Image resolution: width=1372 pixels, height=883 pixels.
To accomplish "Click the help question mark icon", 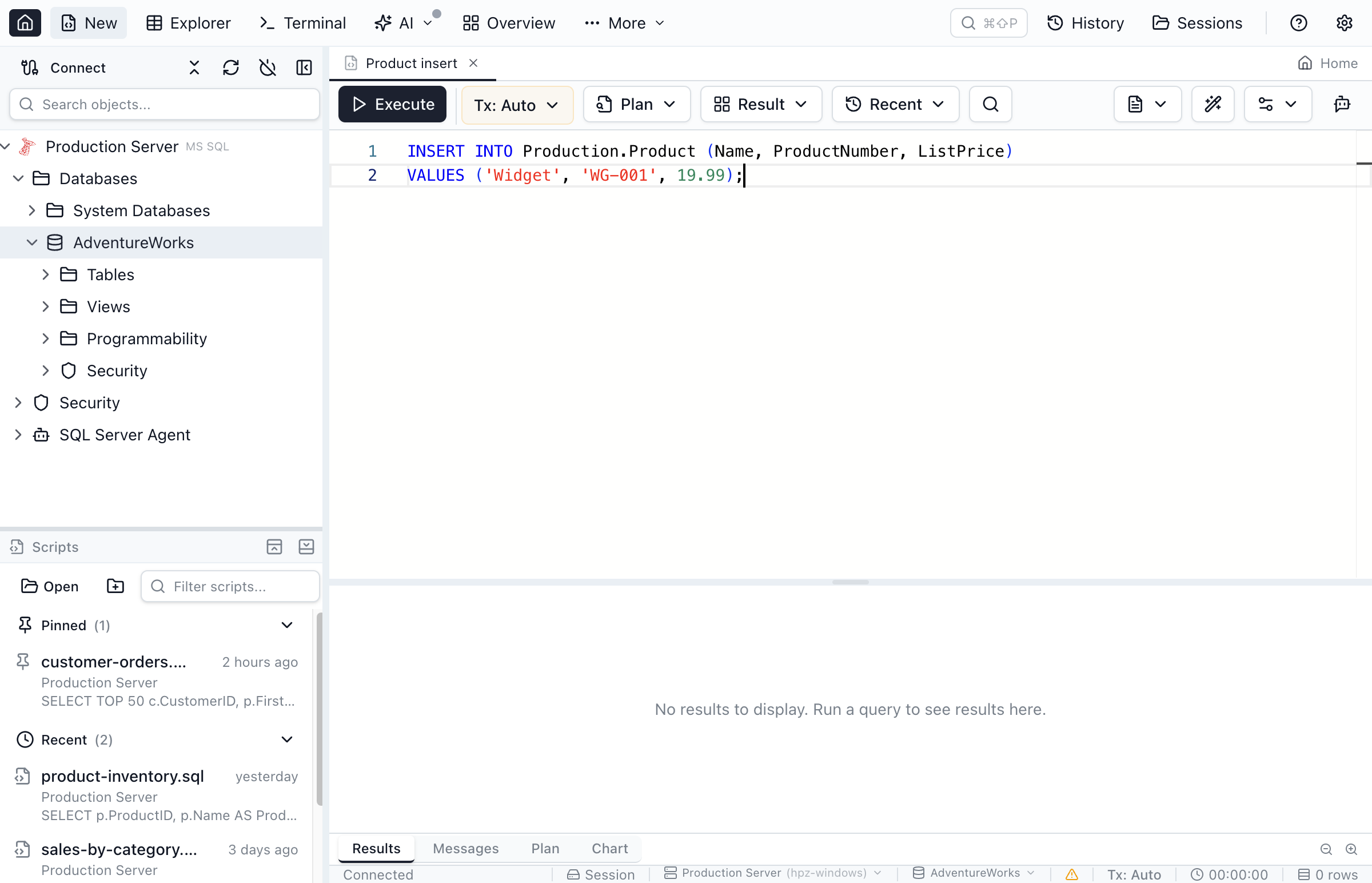I will click(1298, 23).
